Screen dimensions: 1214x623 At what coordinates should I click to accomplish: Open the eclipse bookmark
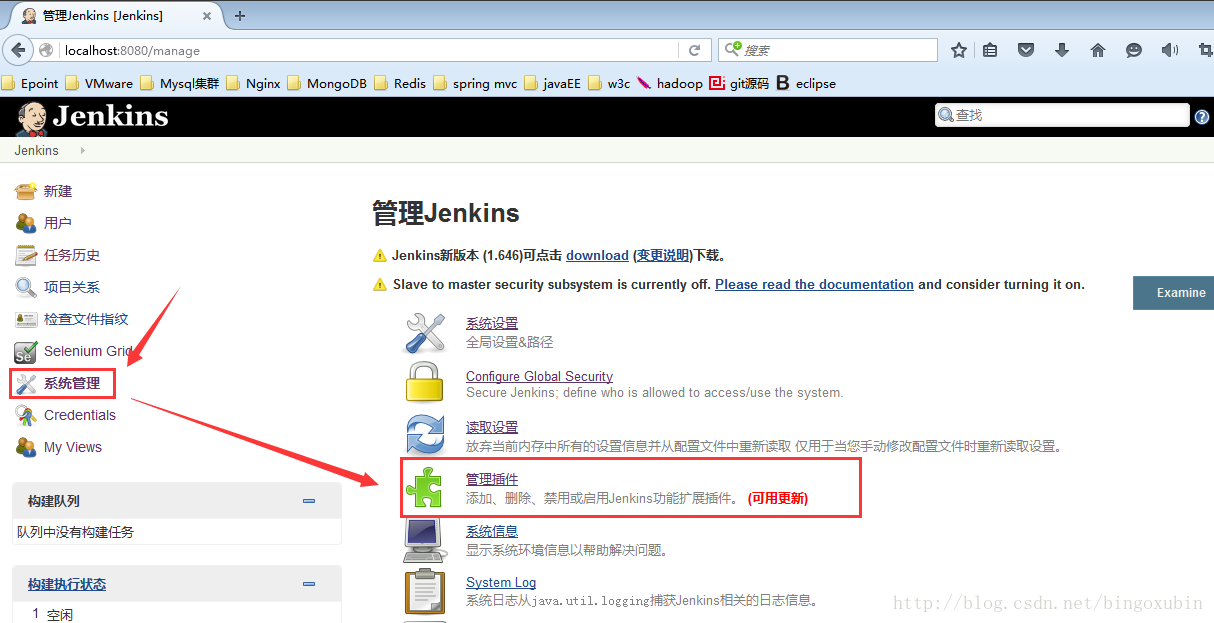tap(806, 83)
